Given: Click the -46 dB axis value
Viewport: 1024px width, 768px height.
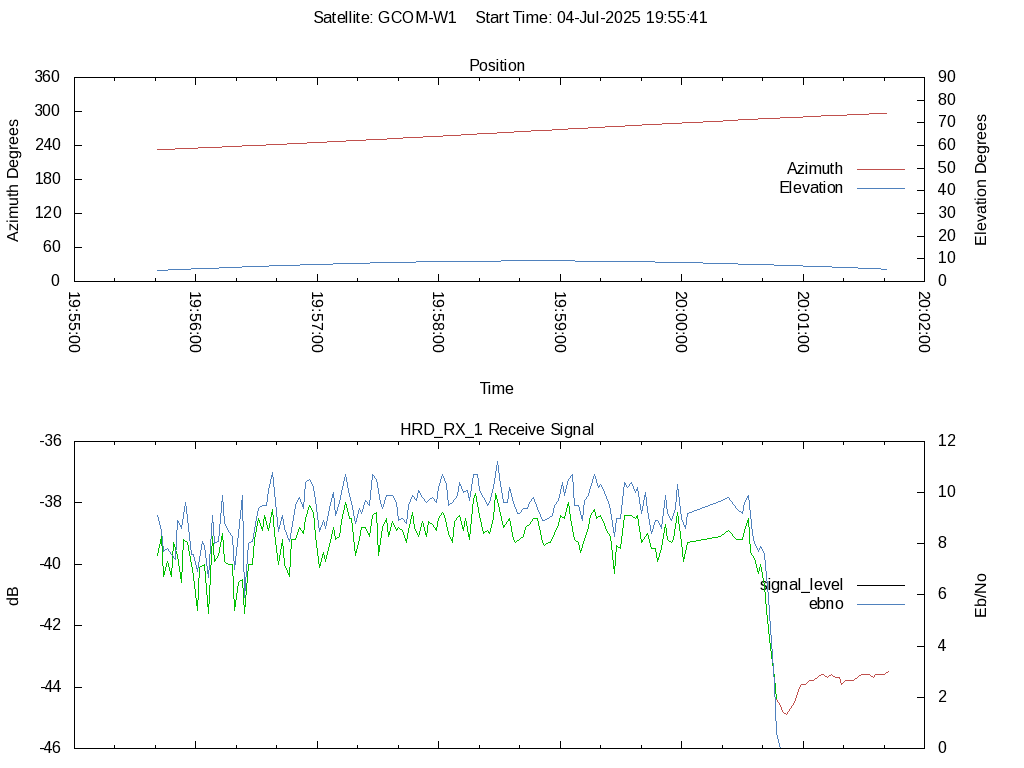Looking at the screenshot, I should (50, 748).
